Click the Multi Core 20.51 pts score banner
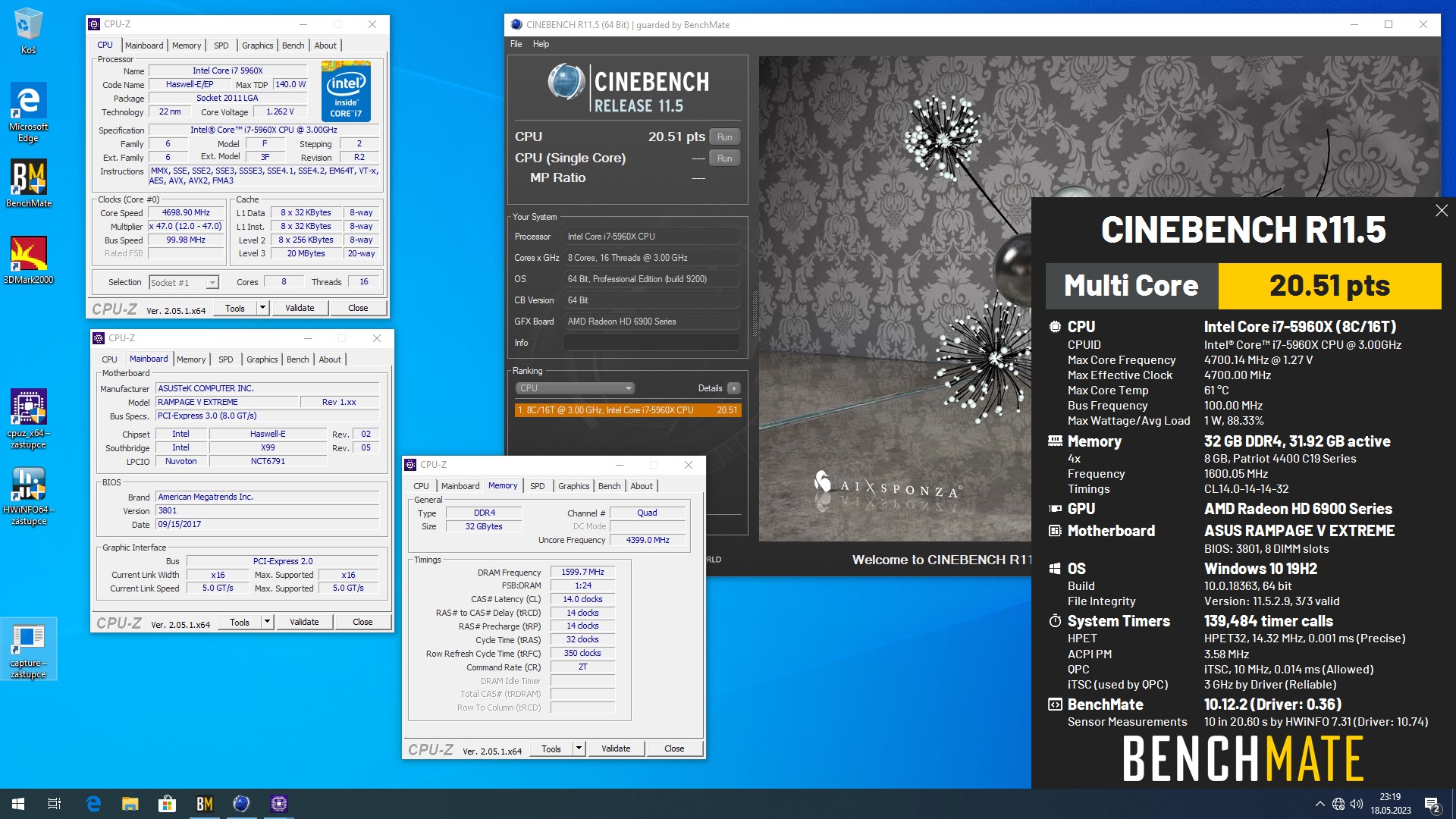The width and height of the screenshot is (1456, 819). click(1243, 286)
